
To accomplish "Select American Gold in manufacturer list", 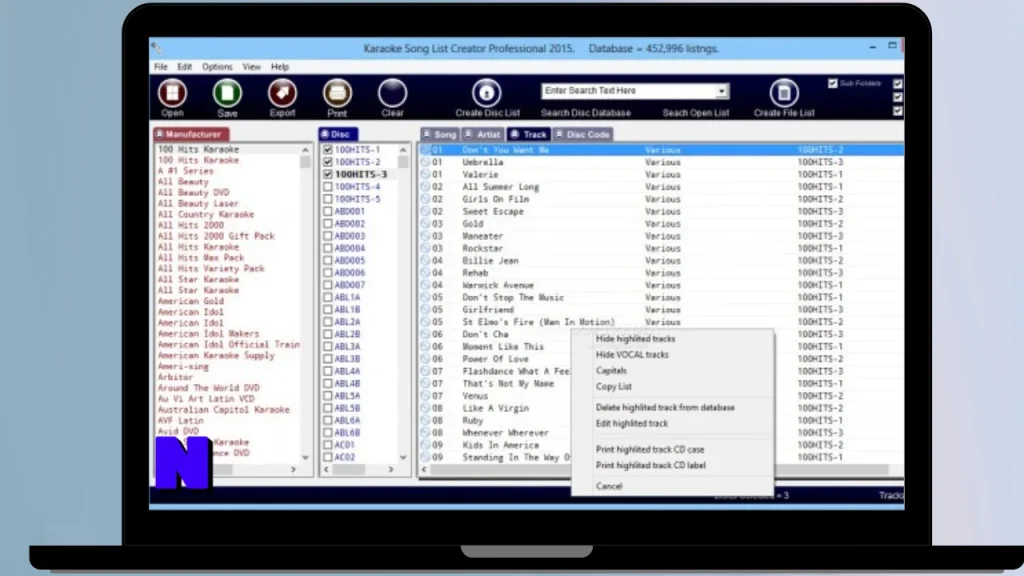I will tap(191, 301).
